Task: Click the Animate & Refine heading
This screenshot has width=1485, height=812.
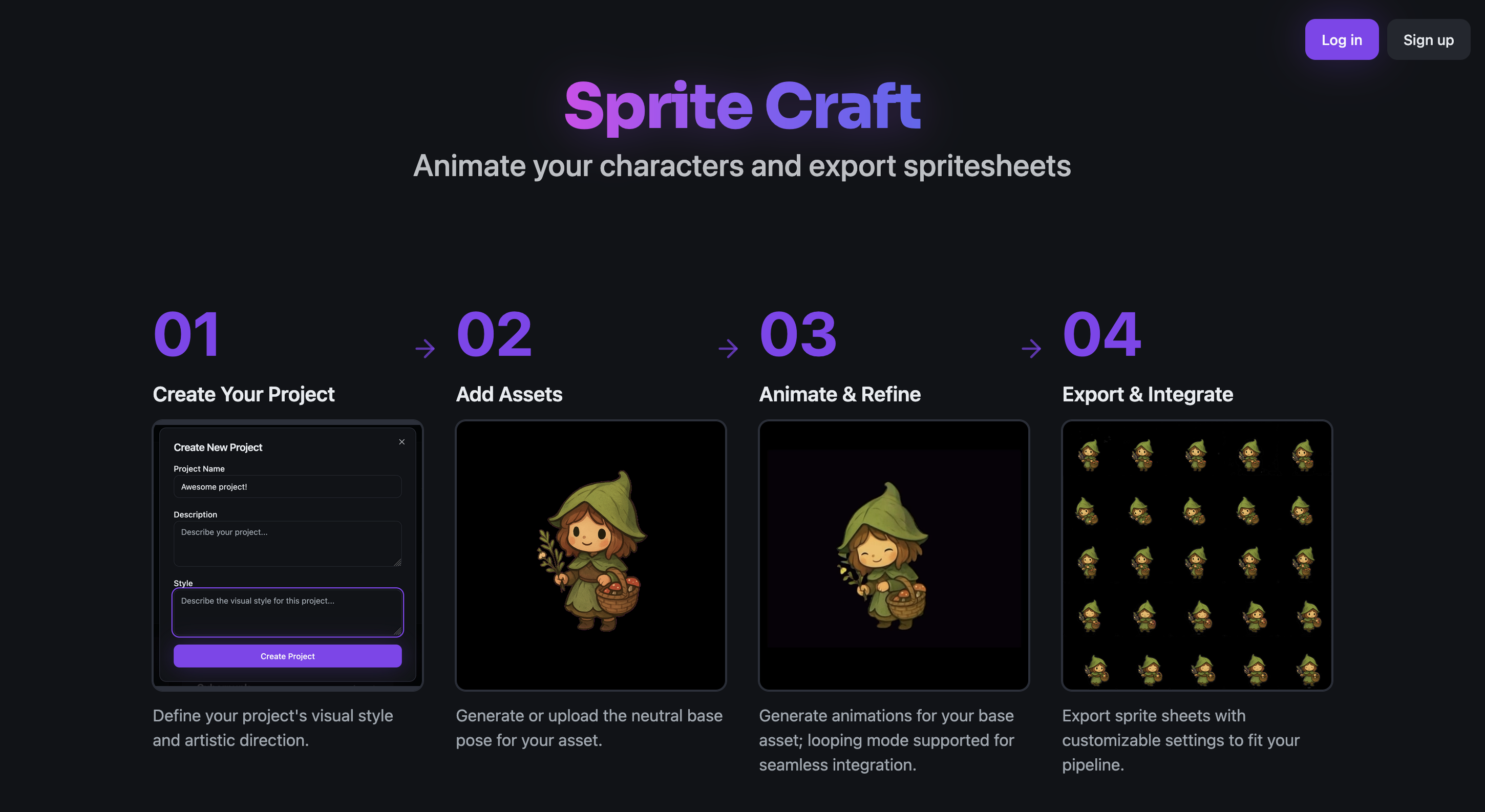Action: click(x=839, y=394)
